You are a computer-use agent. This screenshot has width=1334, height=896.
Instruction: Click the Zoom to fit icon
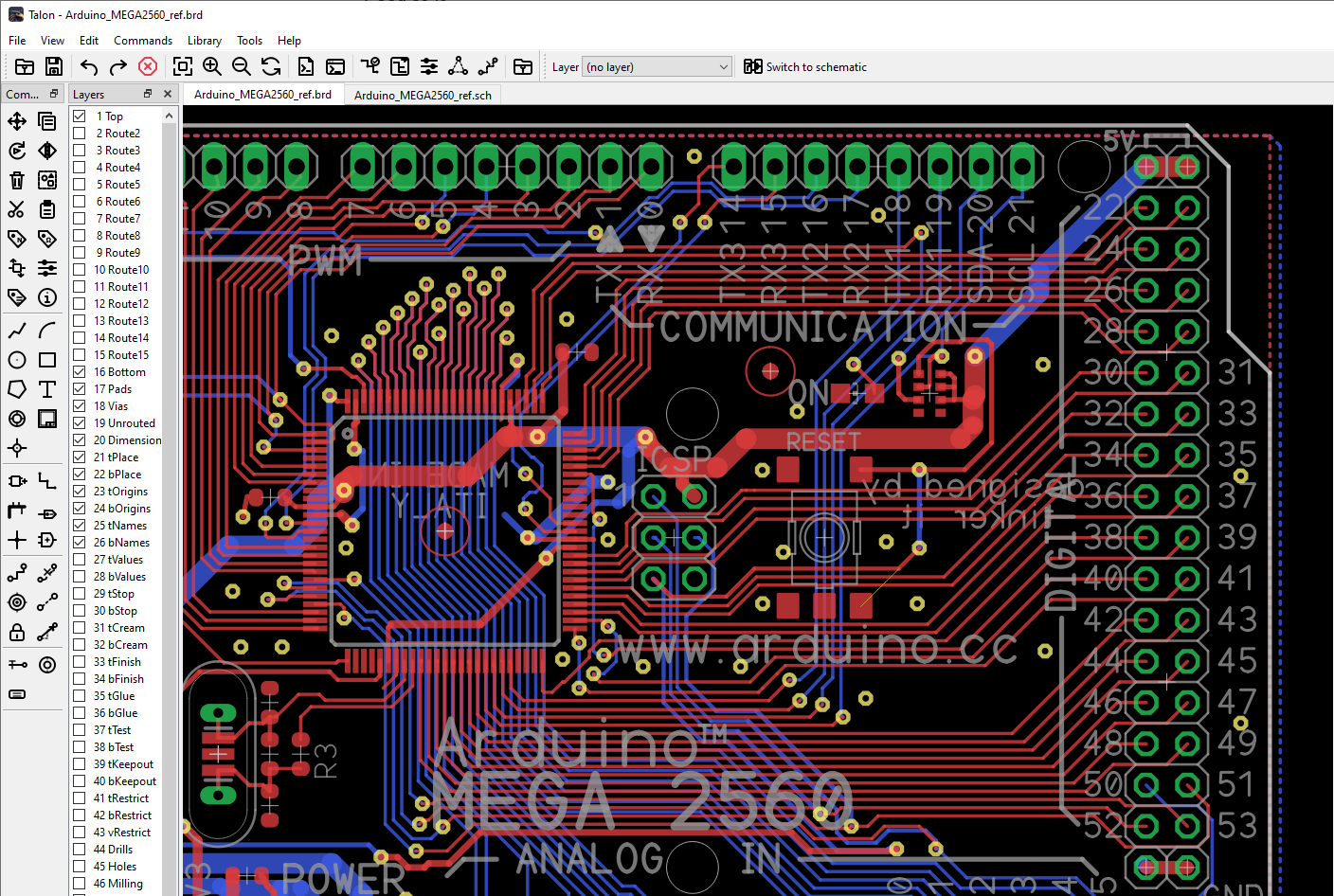[x=183, y=66]
